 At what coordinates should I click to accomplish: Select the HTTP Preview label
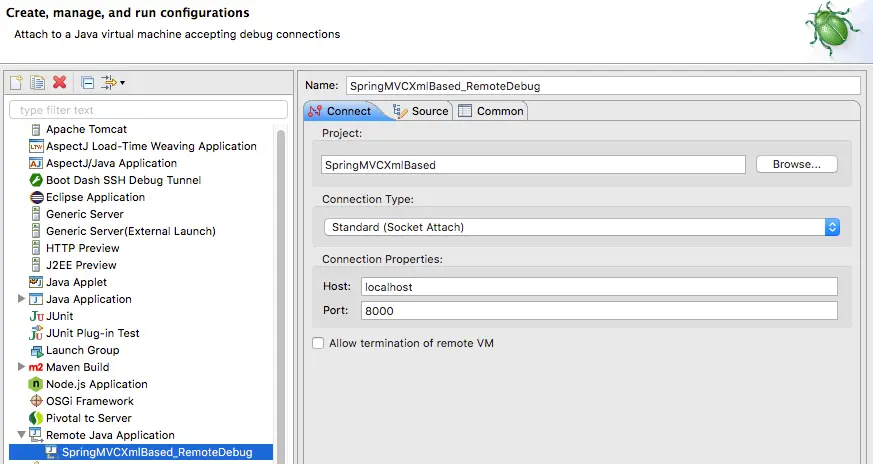pos(82,248)
